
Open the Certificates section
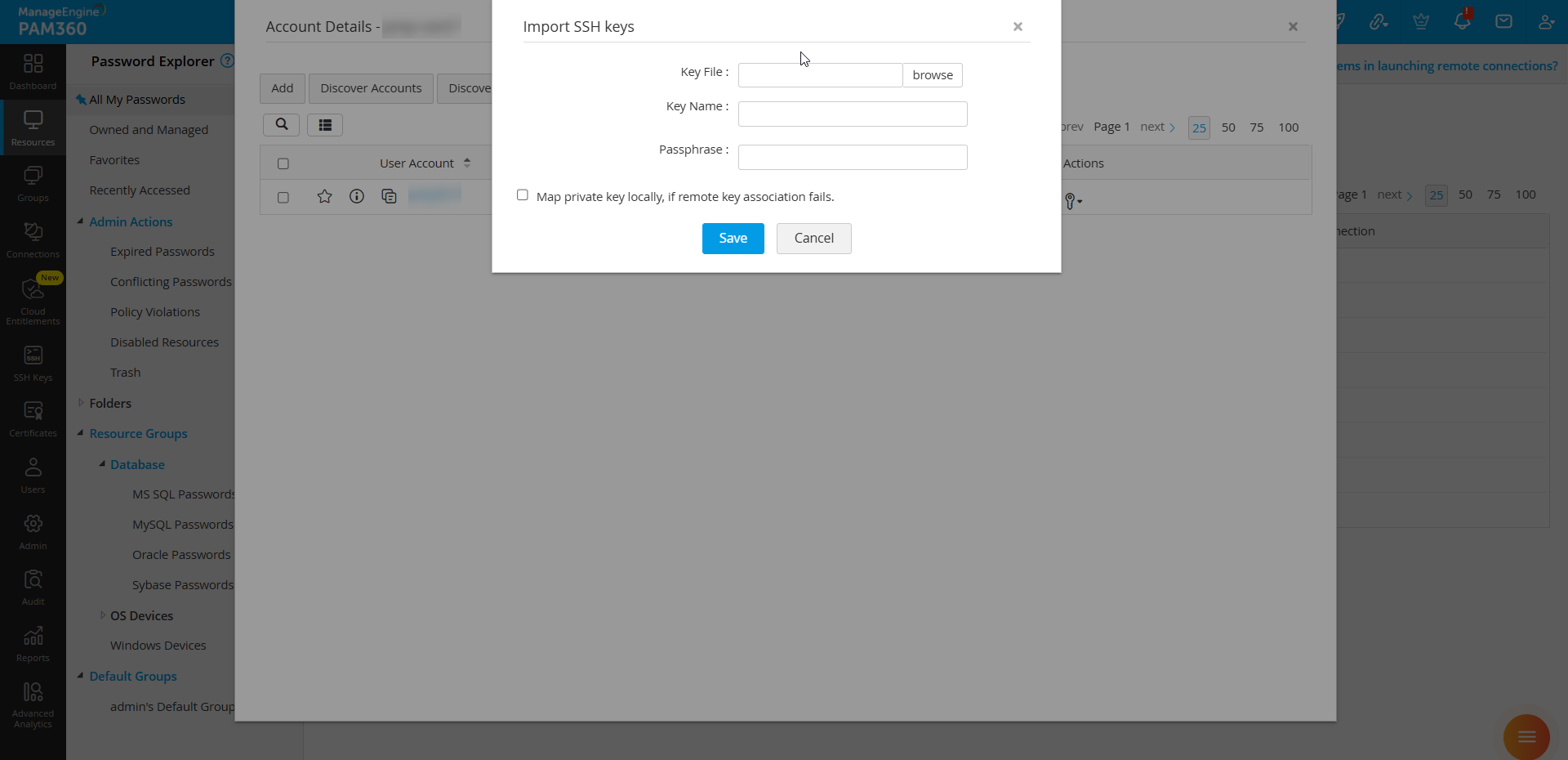tap(33, 418)
